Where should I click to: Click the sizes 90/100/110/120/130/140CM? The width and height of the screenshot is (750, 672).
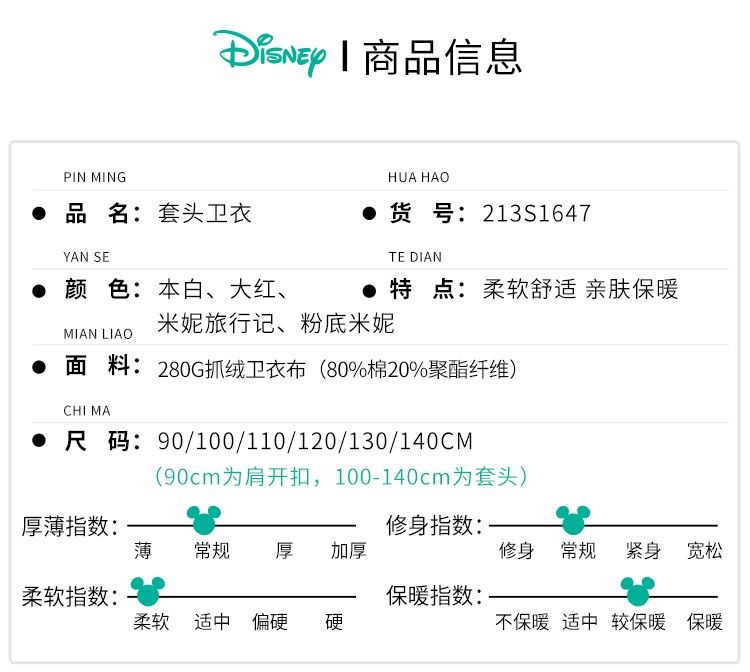pyautogui.click(x=315, y=441)
